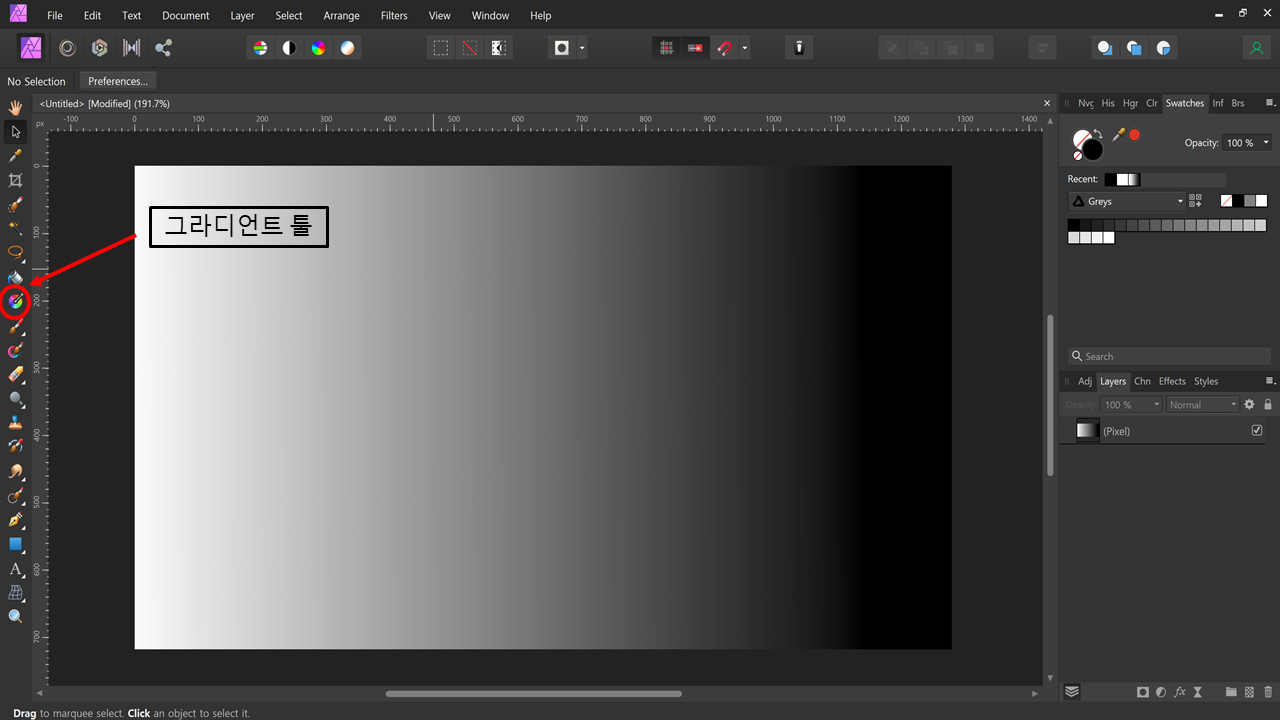Switch to the Effects tab

1172,381
